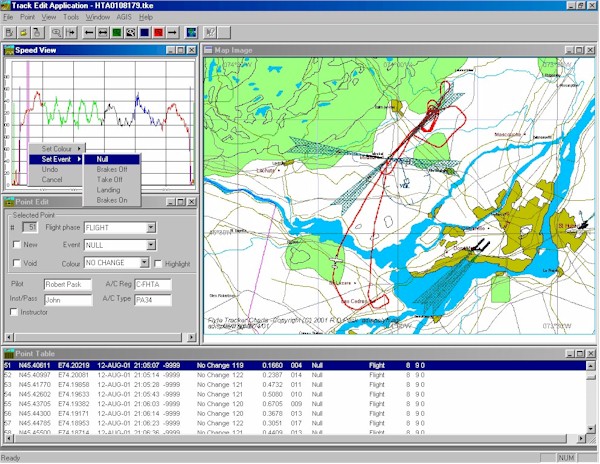This screenshot has height=464, width=600.
Task: Click the right arrow toolbar icon
Action: click(x=173, y=33)
